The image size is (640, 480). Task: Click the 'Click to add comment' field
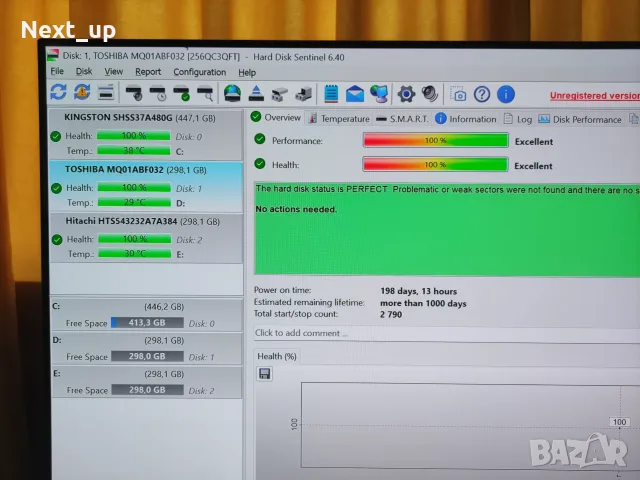tap(447, 333)
